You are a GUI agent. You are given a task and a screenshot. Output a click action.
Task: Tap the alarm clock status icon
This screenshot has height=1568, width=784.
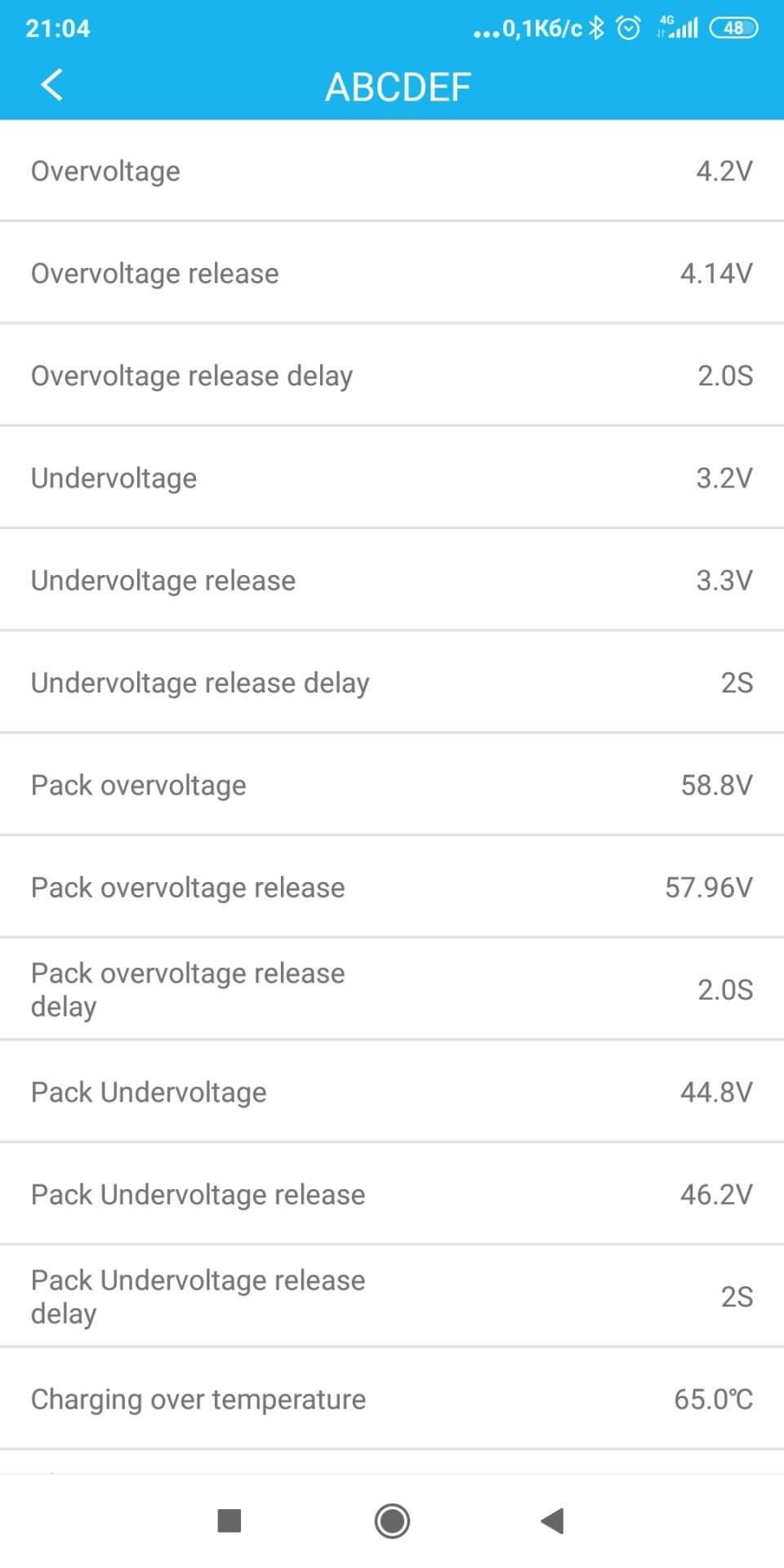[x=628, y=29]
